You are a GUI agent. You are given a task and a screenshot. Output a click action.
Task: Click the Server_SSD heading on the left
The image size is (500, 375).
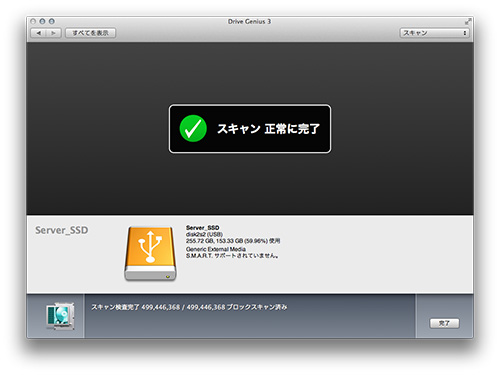pos(62,230)
